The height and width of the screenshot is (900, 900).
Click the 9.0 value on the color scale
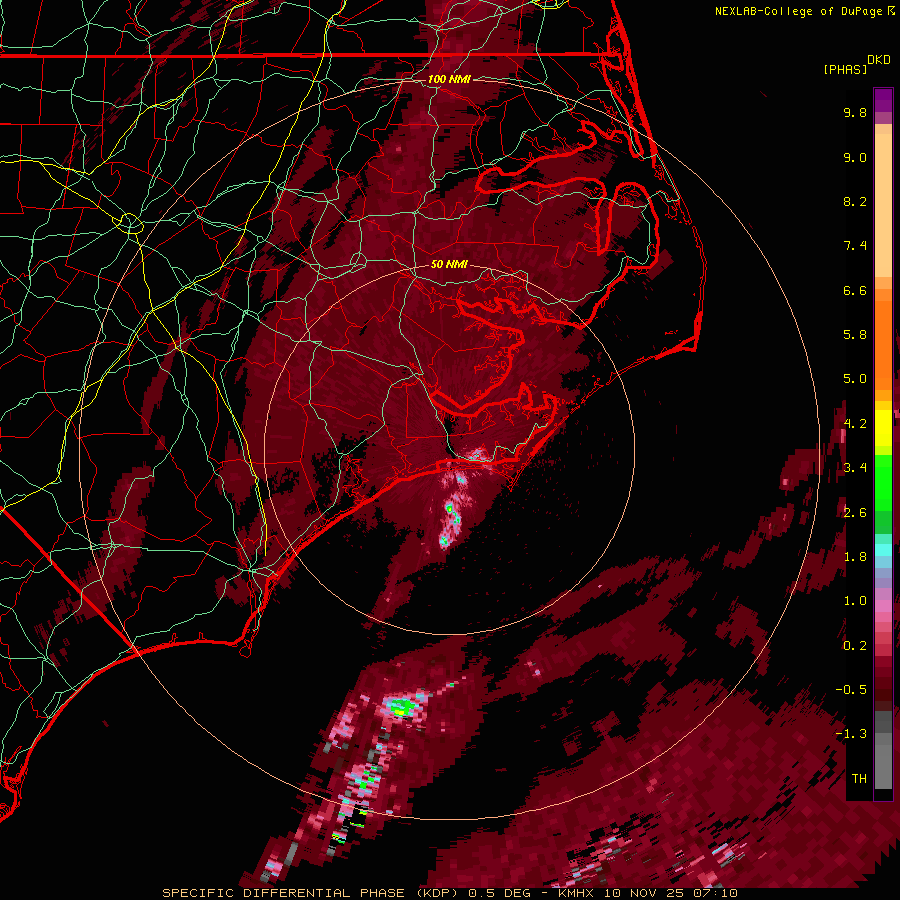click(855, 157)
